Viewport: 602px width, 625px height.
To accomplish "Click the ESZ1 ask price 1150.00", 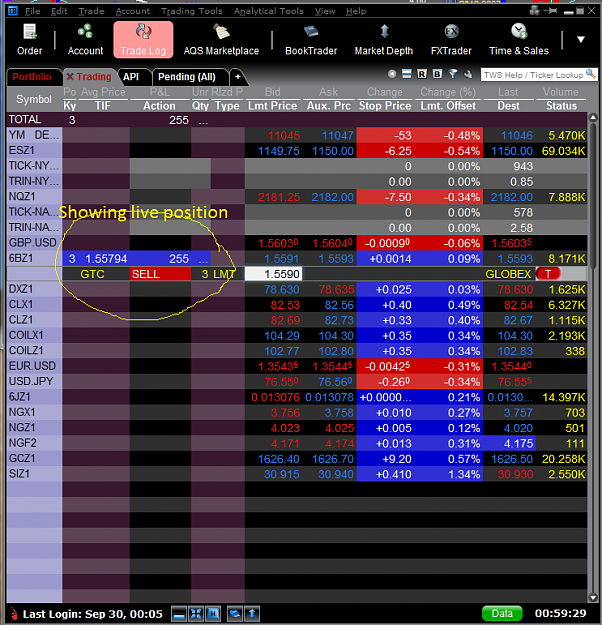I will (x=333, y=151).
